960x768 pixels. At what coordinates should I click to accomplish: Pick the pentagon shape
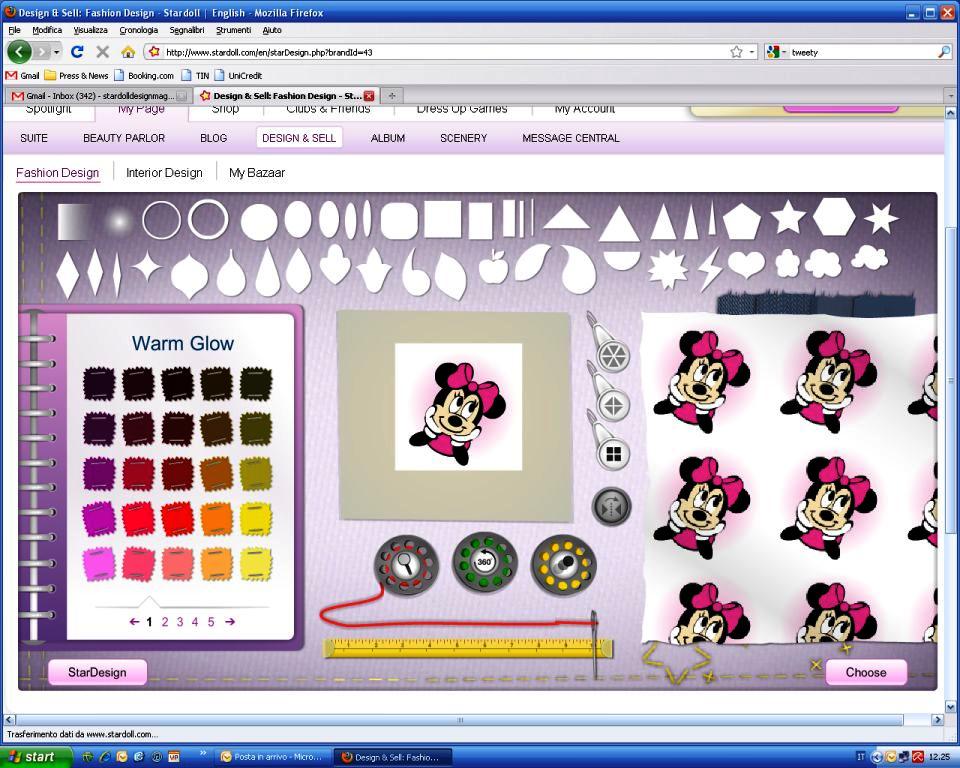point(741,221)
